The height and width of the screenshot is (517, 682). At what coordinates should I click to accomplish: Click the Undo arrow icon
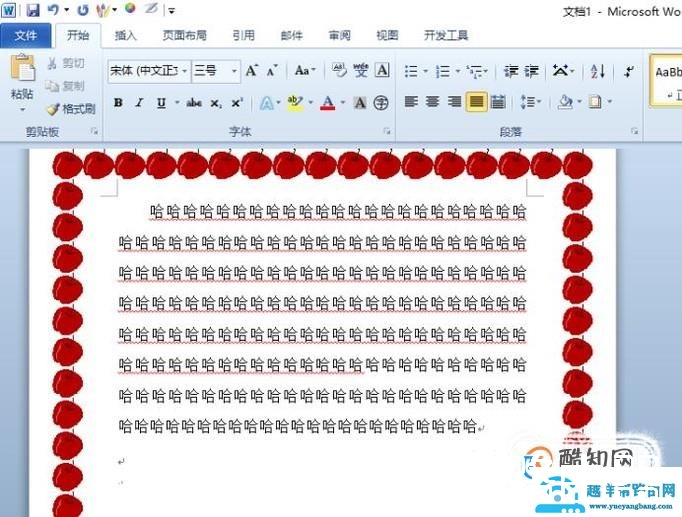tap(53, 10)
